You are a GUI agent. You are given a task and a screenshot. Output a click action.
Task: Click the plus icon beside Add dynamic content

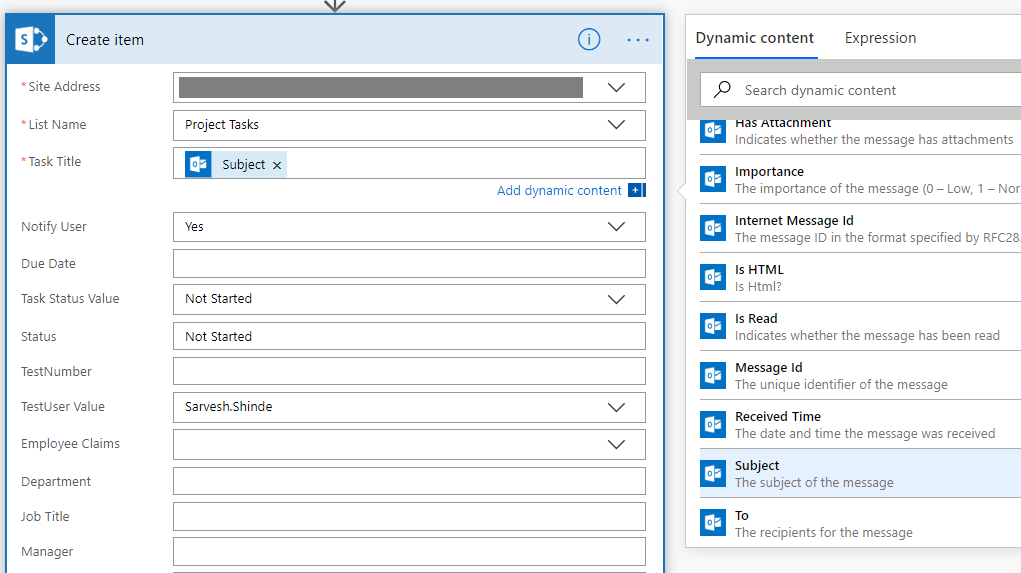pyautogui.click(x=636, y=190)
